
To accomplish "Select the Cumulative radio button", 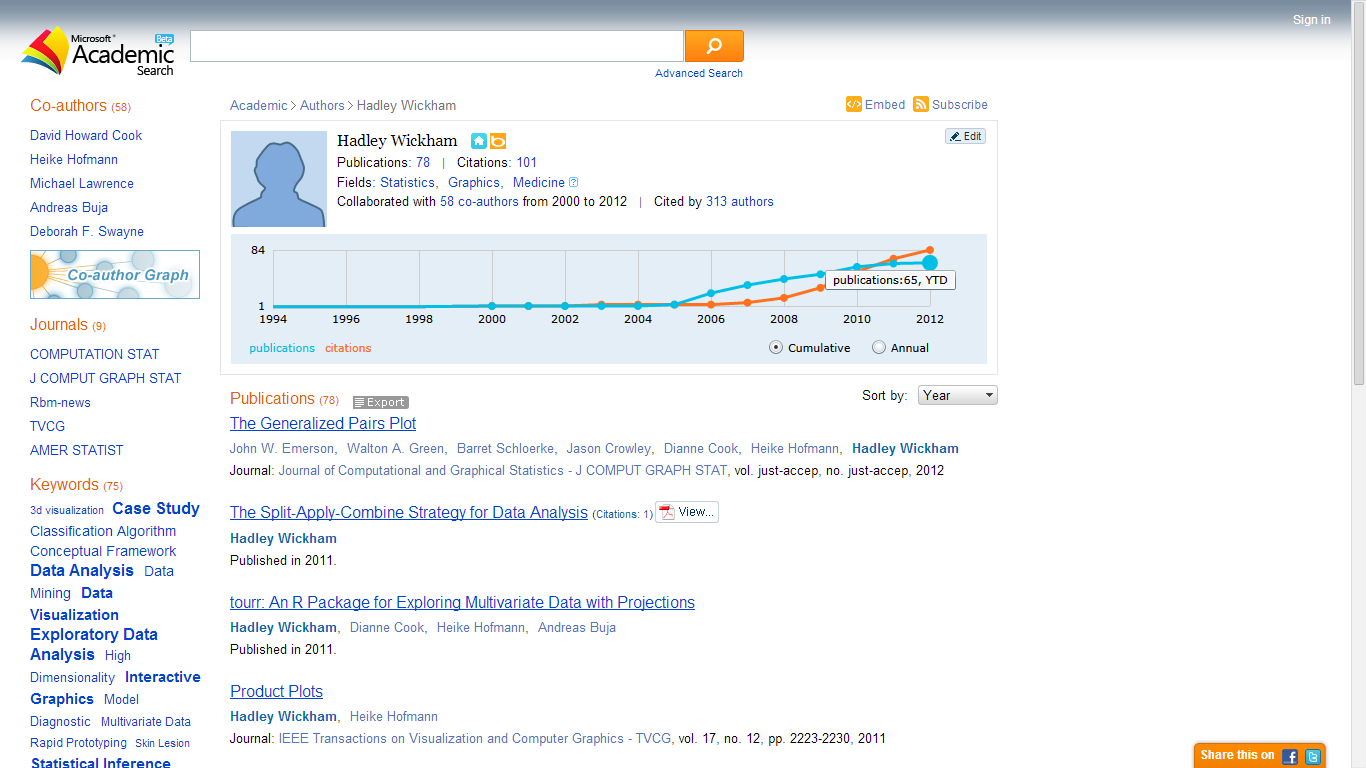I will (x=776, y=348).
